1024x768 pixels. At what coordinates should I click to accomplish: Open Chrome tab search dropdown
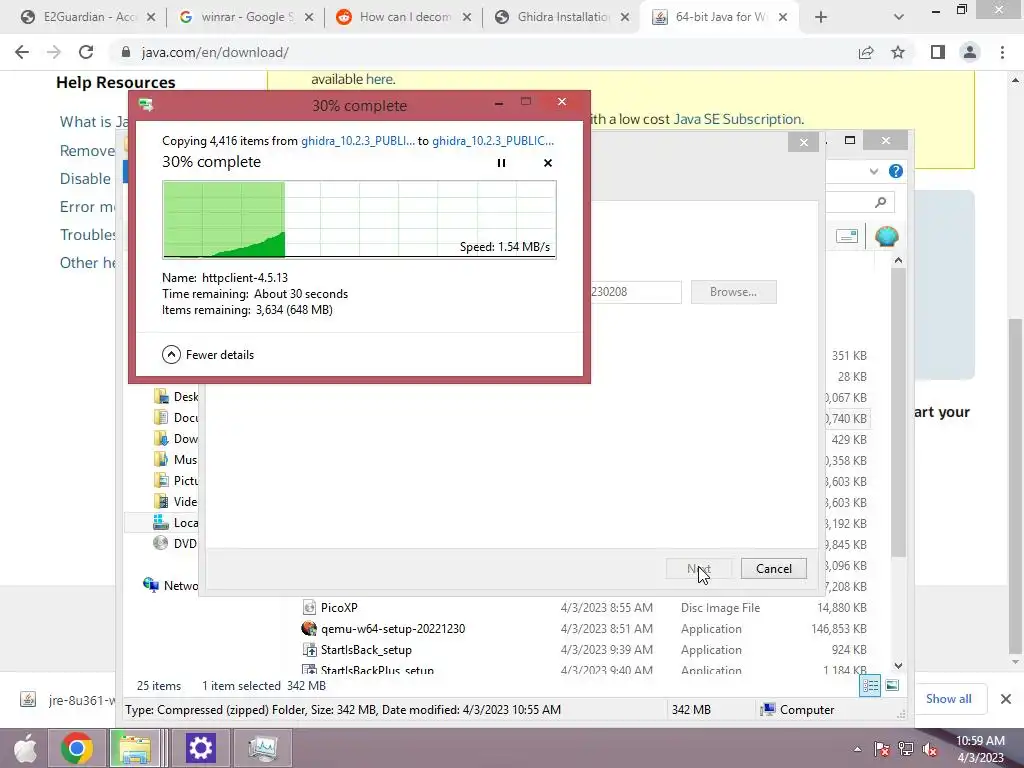click(x=899, y=18)
